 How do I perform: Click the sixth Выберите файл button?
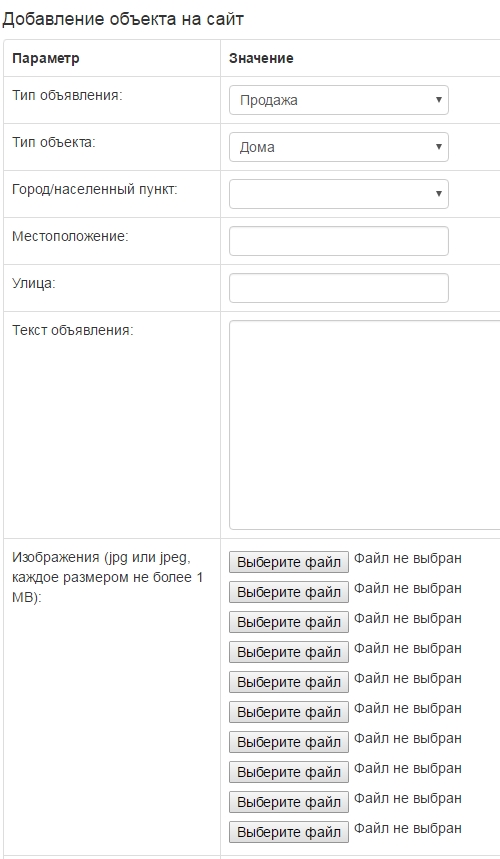(289, 712)
